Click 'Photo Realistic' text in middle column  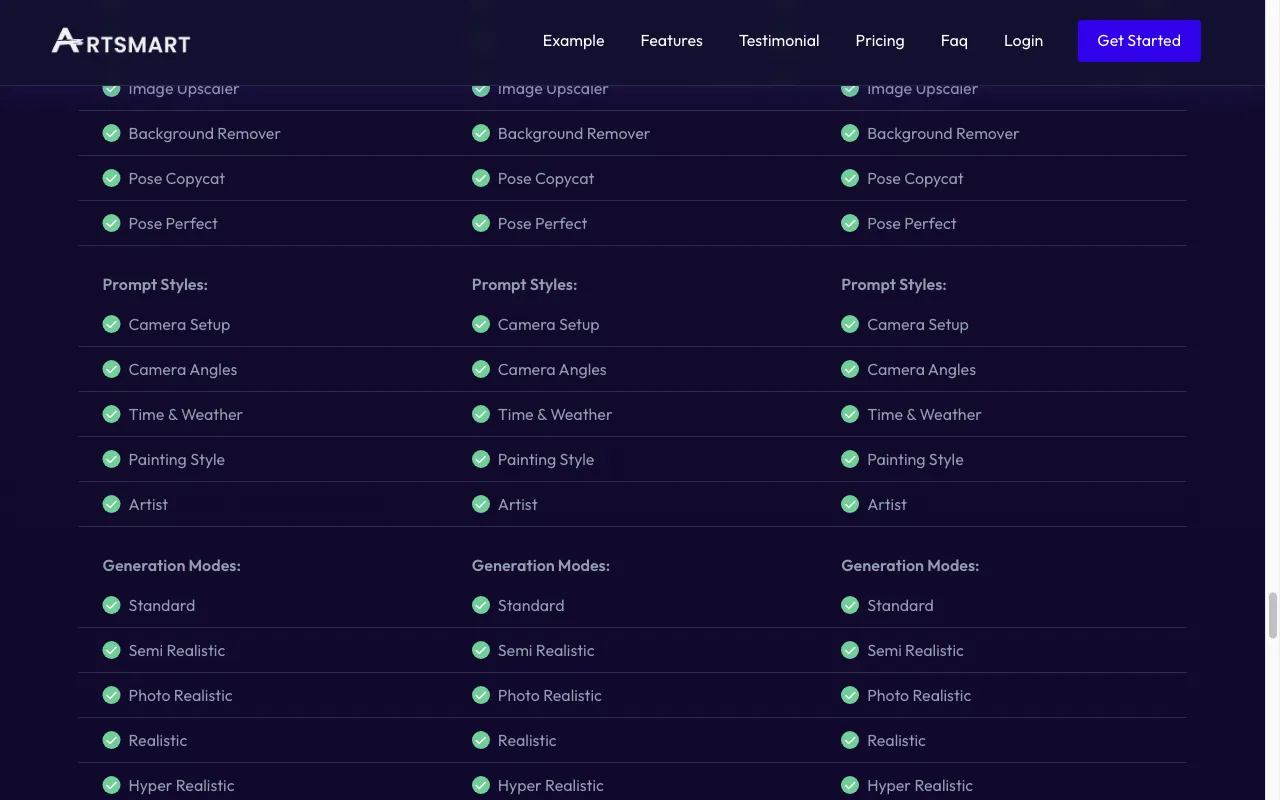tap(550, 695)
